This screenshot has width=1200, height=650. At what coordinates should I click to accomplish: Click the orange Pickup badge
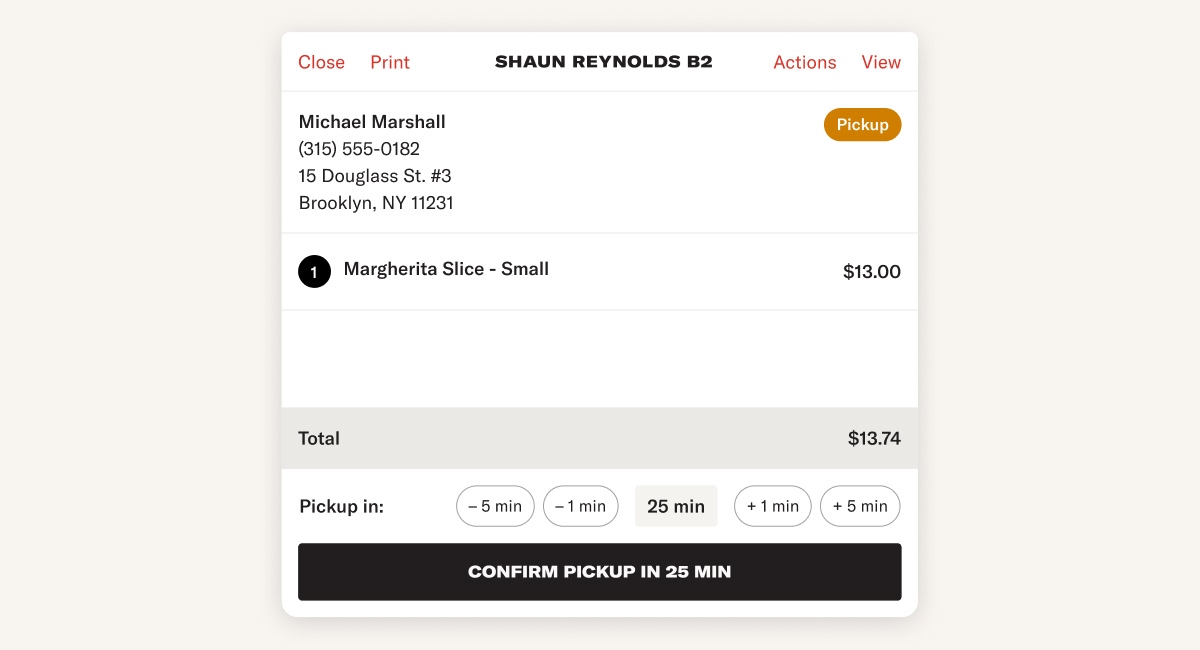[x=862, y=125]
